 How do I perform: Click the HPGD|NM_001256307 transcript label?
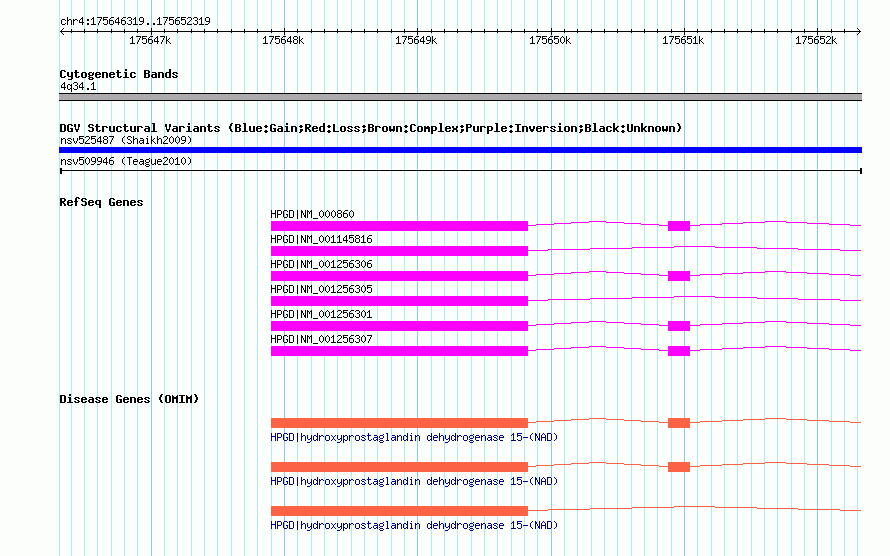pyautogui.click(x=321, y=339)
